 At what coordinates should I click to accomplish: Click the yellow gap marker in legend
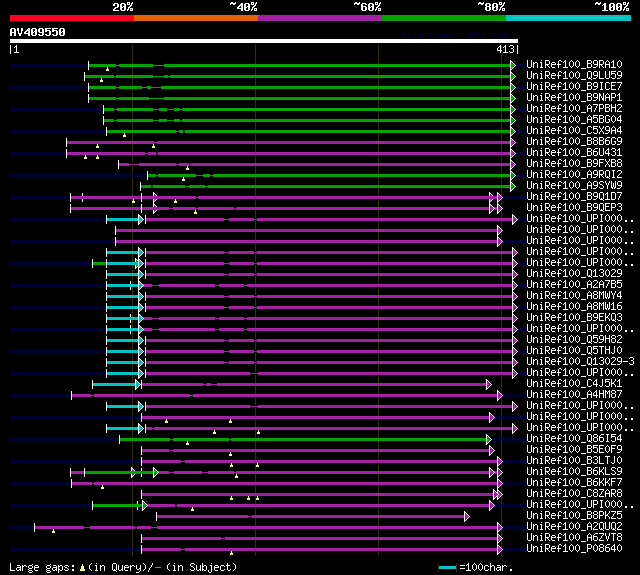click(82, 568)
